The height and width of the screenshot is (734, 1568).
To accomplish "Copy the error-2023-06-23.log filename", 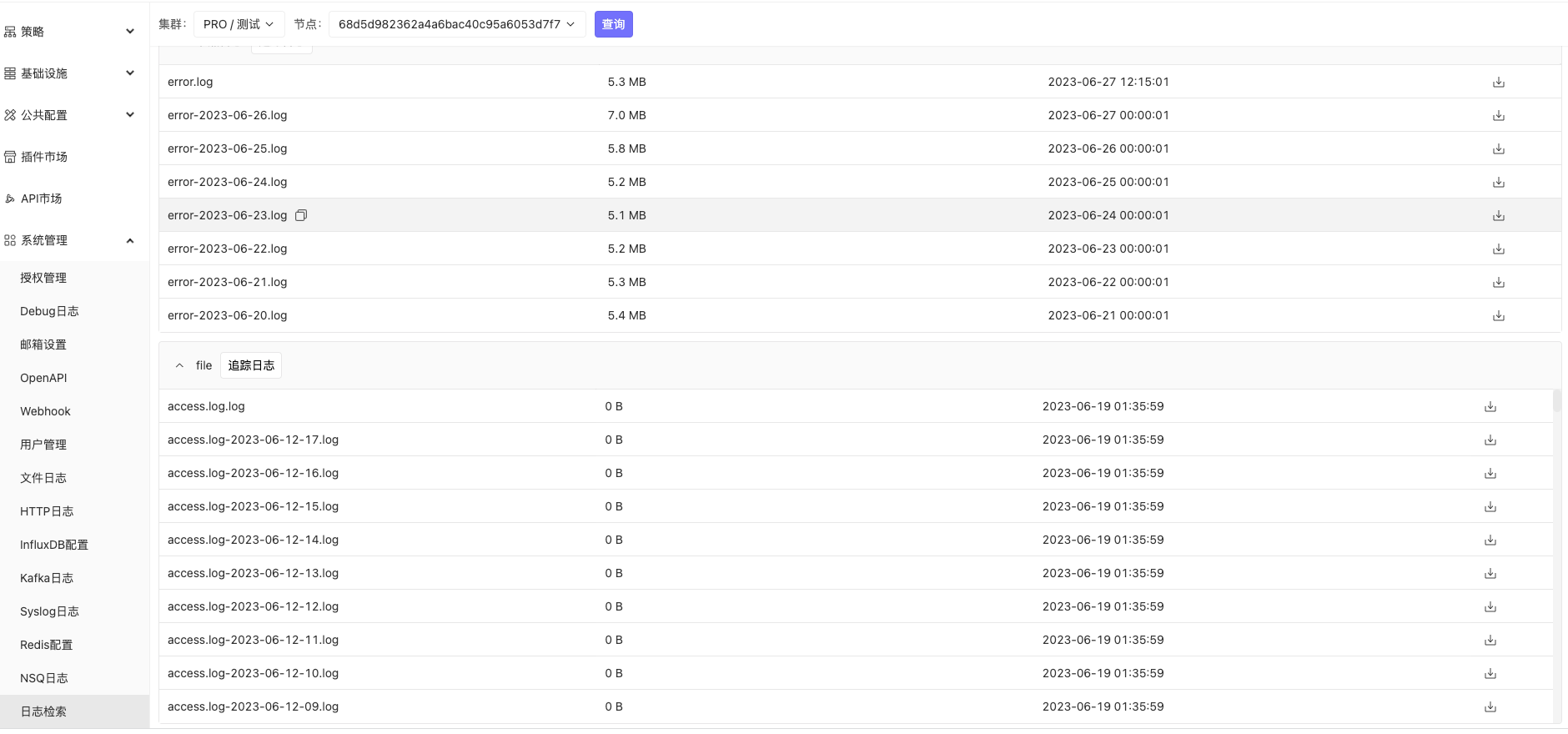I will tap(301, 215).
